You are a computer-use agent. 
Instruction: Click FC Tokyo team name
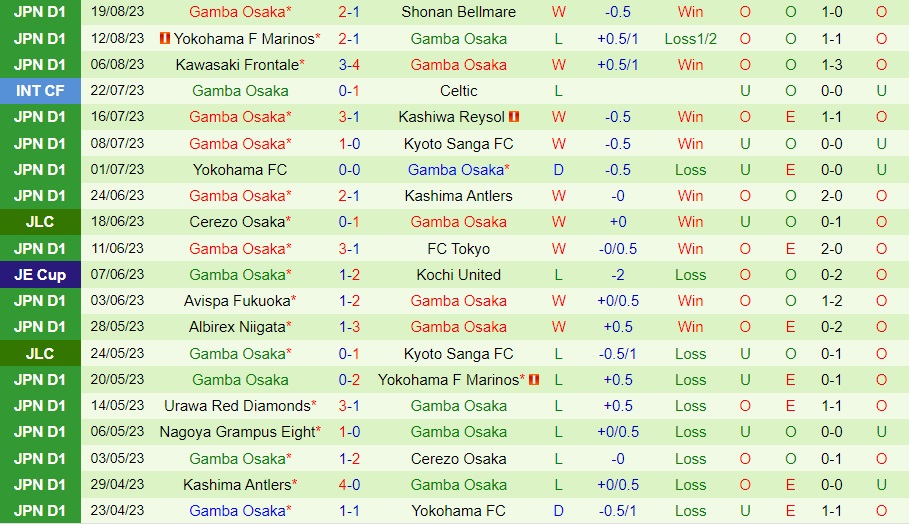point(458,249)
